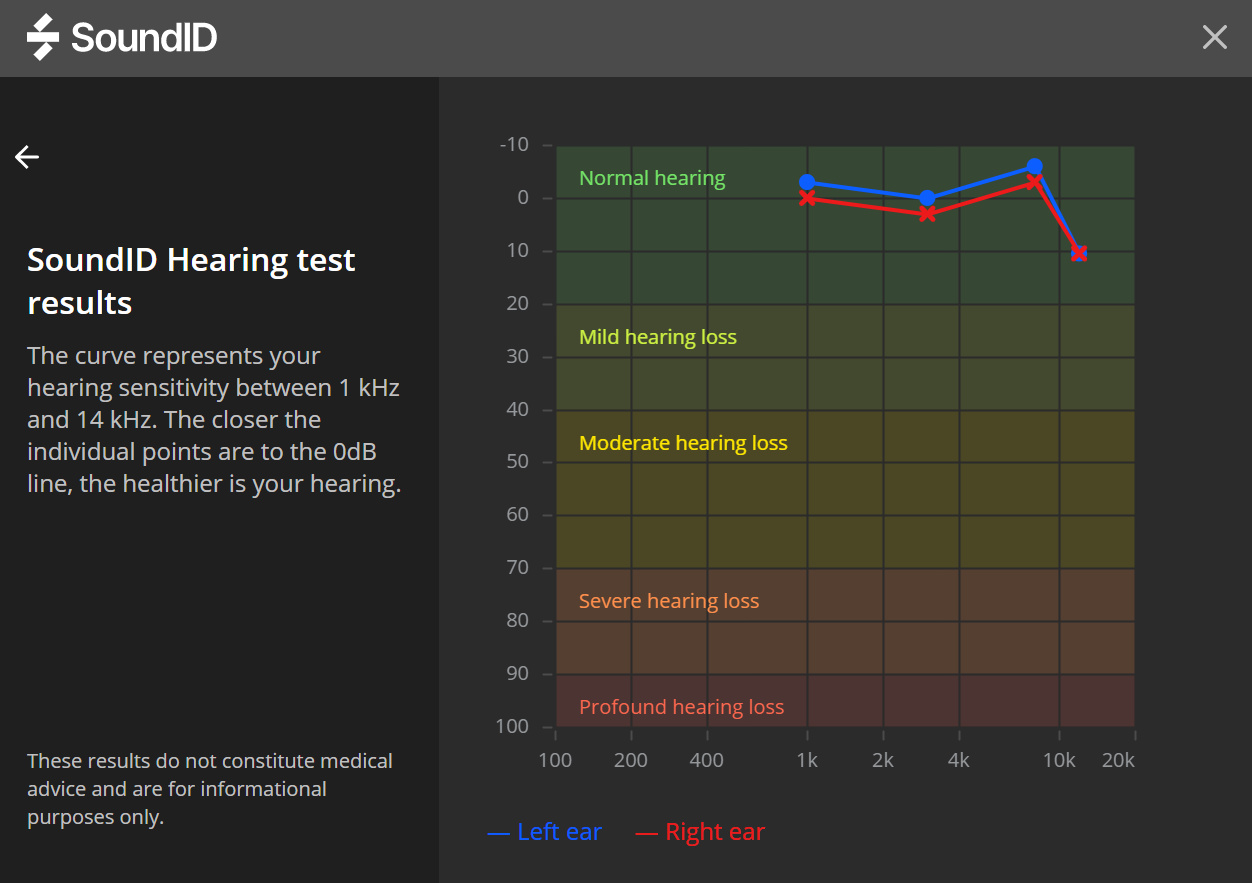Click the SoundID title text
The height and width of the screenshot is (883, 1252).
(x=144, y=38)
